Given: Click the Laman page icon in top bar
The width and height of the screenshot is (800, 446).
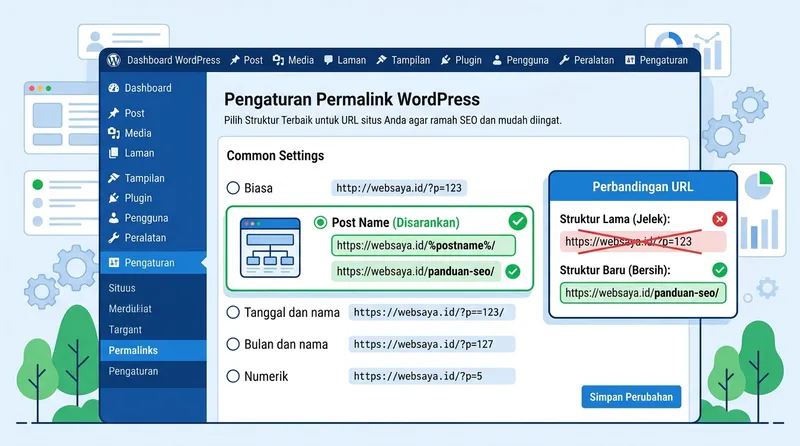Looking at the screenshot, I should [x=328, y=60].
